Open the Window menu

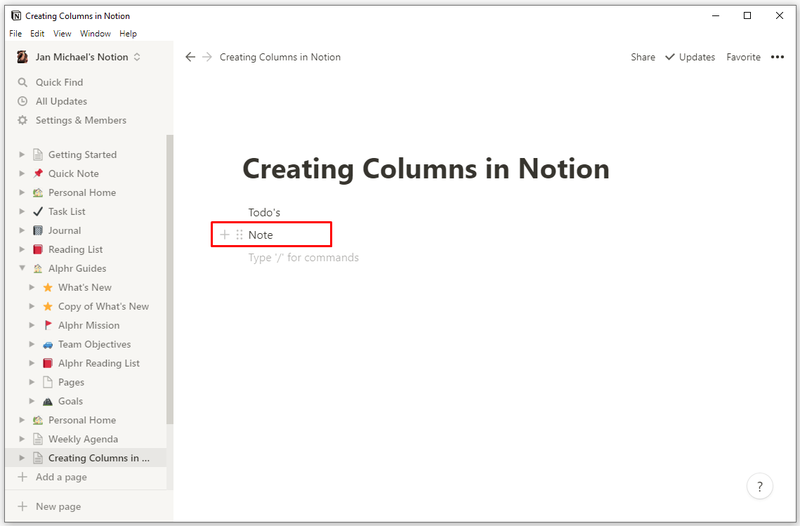pos(95,34)
